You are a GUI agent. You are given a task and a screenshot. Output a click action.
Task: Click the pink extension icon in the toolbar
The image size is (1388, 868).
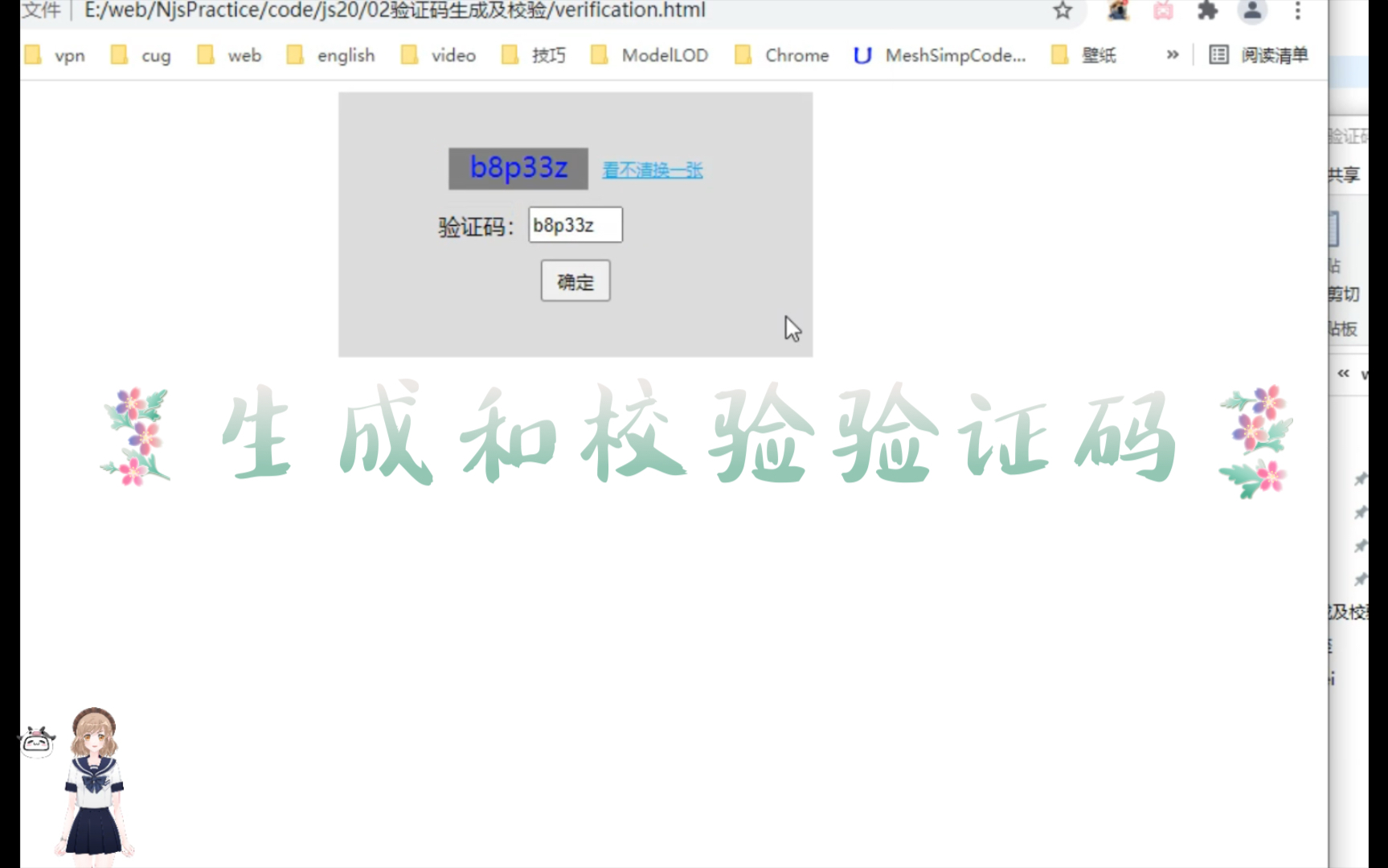(1162, 11)
